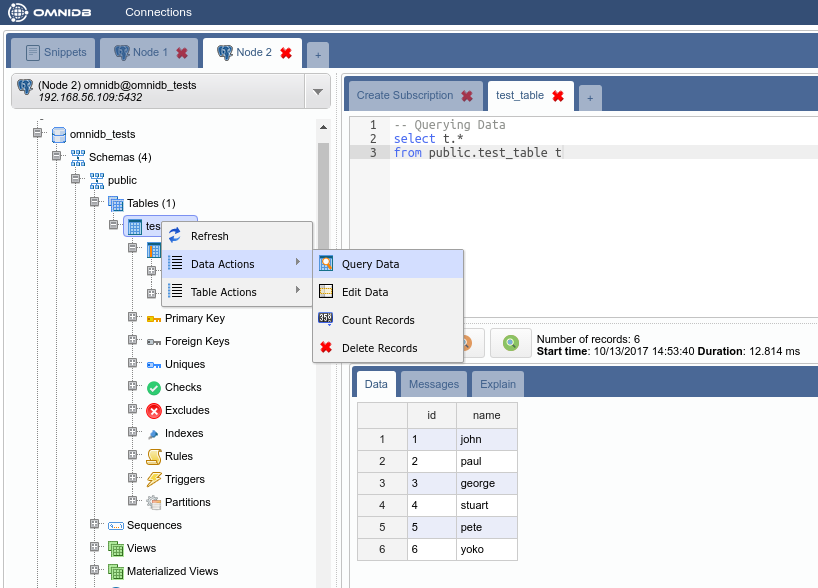The image size is (818, 588).
Task: Close the Node 2 connection tab
Action: [286, 53]
